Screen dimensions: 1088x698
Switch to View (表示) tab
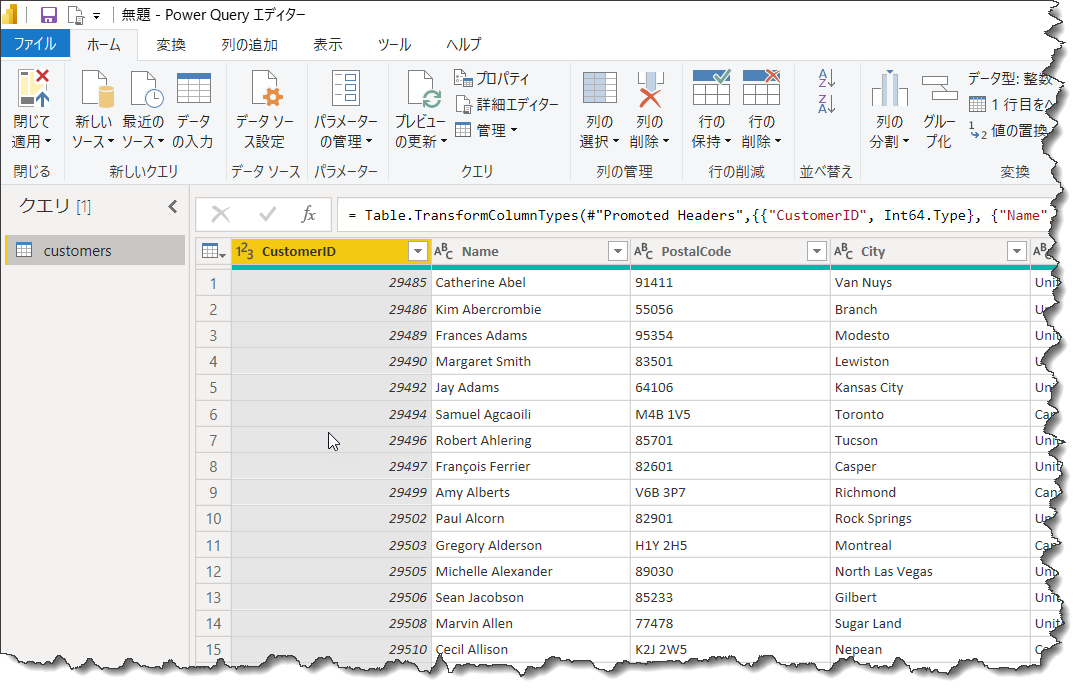tap(328, 45)
